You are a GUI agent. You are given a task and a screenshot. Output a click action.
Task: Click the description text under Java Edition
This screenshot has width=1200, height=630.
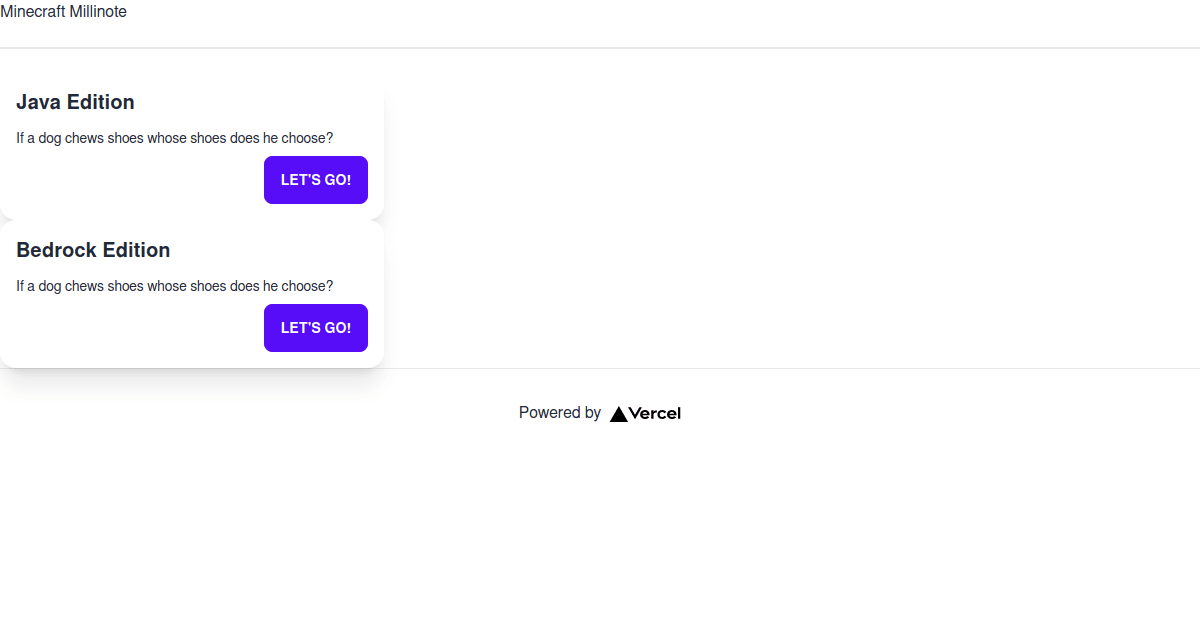(x=174, y=138)
